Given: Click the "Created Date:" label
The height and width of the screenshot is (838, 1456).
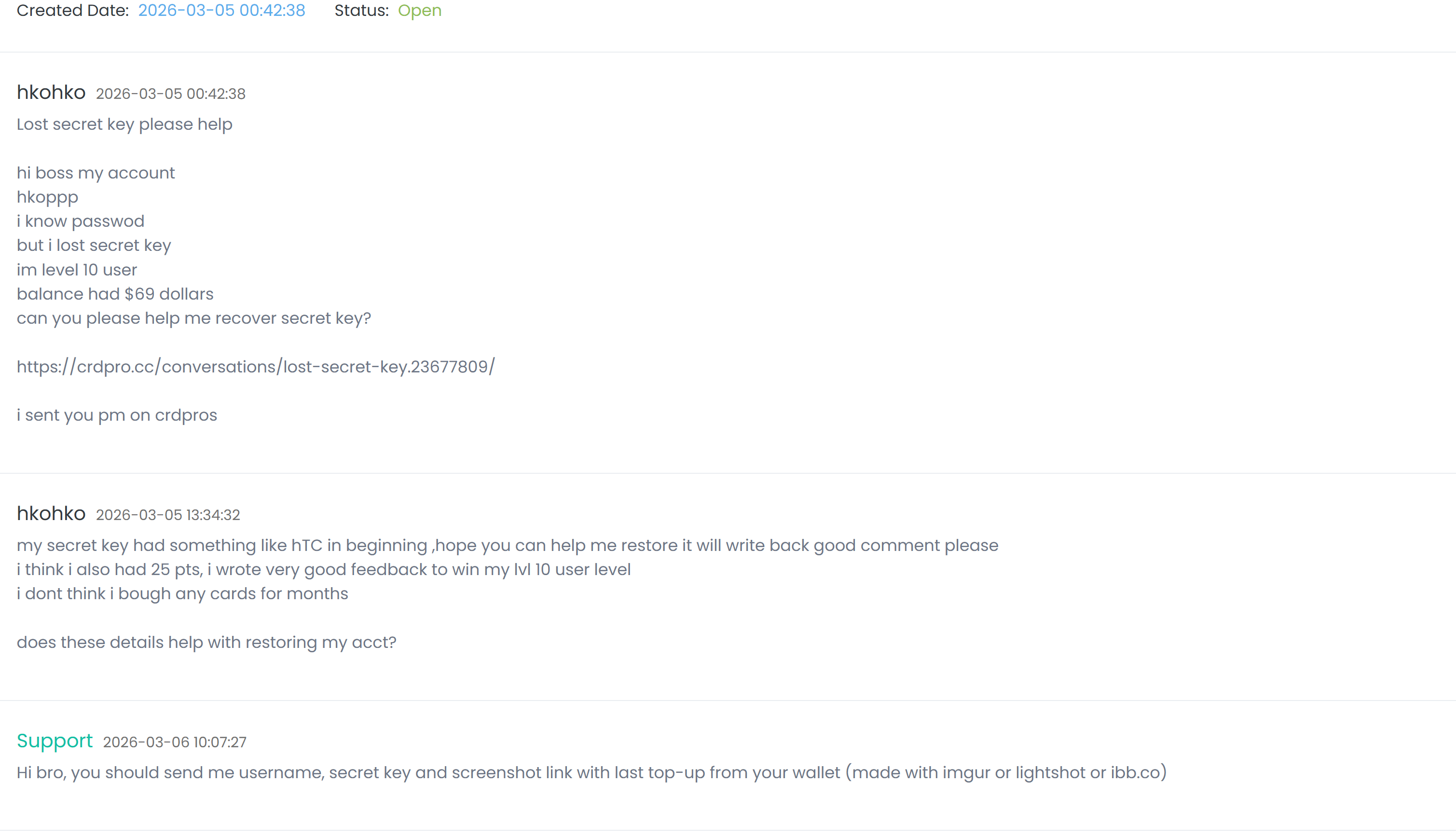Looking at the screenshot, I should pyautogui.click(x=72, y=10).
